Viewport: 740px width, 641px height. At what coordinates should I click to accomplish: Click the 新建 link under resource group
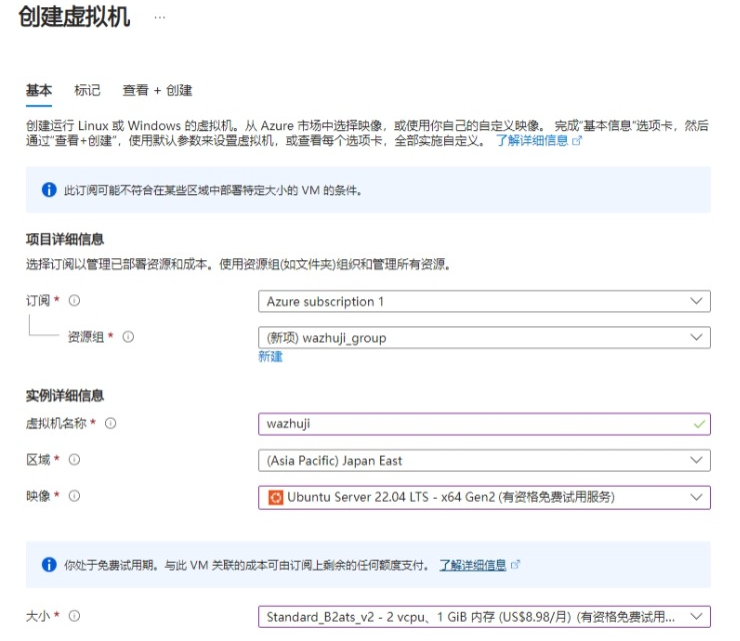pos(270,356)
